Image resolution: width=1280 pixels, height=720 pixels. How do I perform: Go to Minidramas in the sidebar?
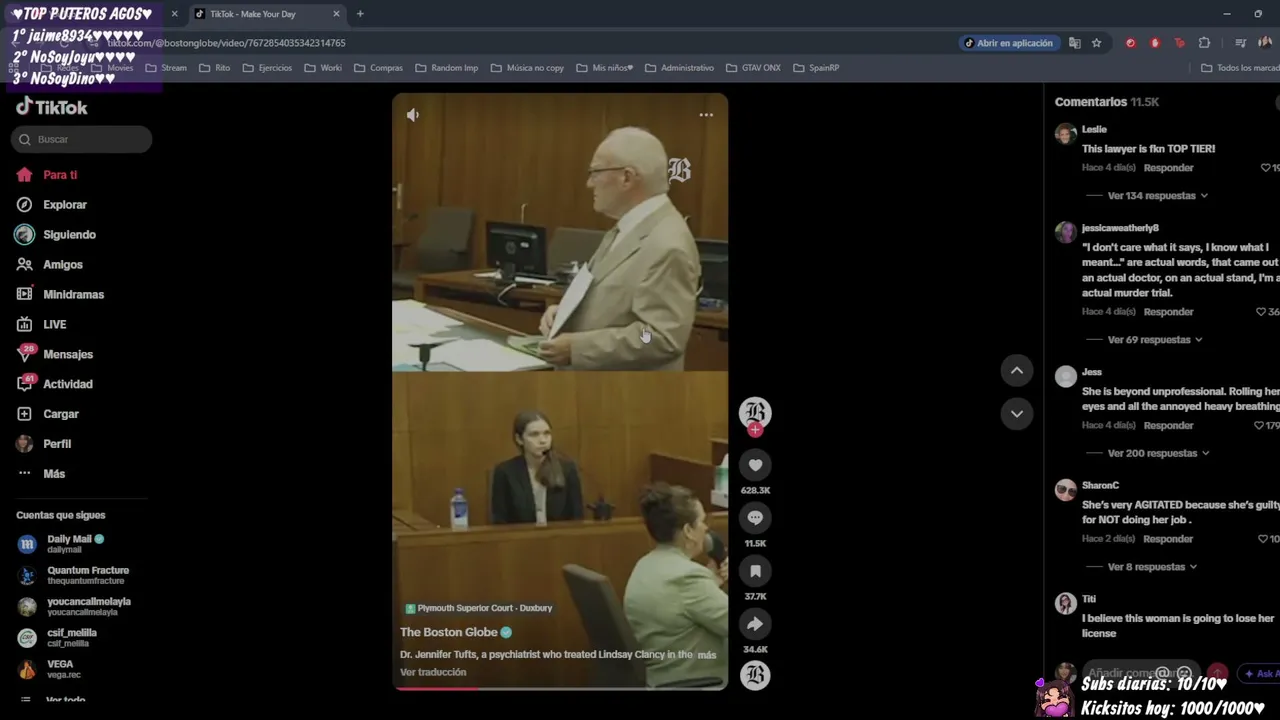[73, 295]
